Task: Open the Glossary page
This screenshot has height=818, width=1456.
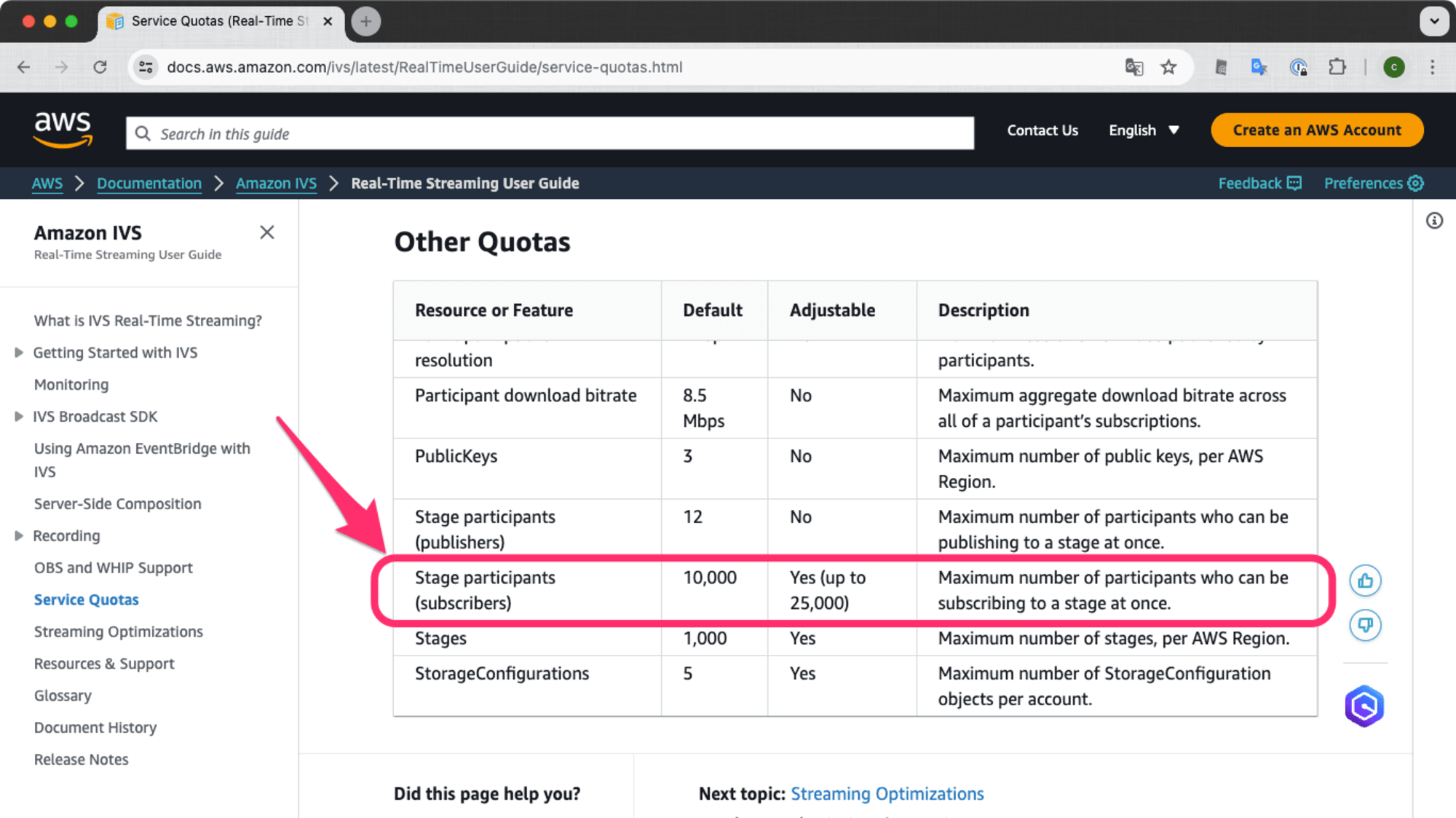Action: [x=63, y=696]
